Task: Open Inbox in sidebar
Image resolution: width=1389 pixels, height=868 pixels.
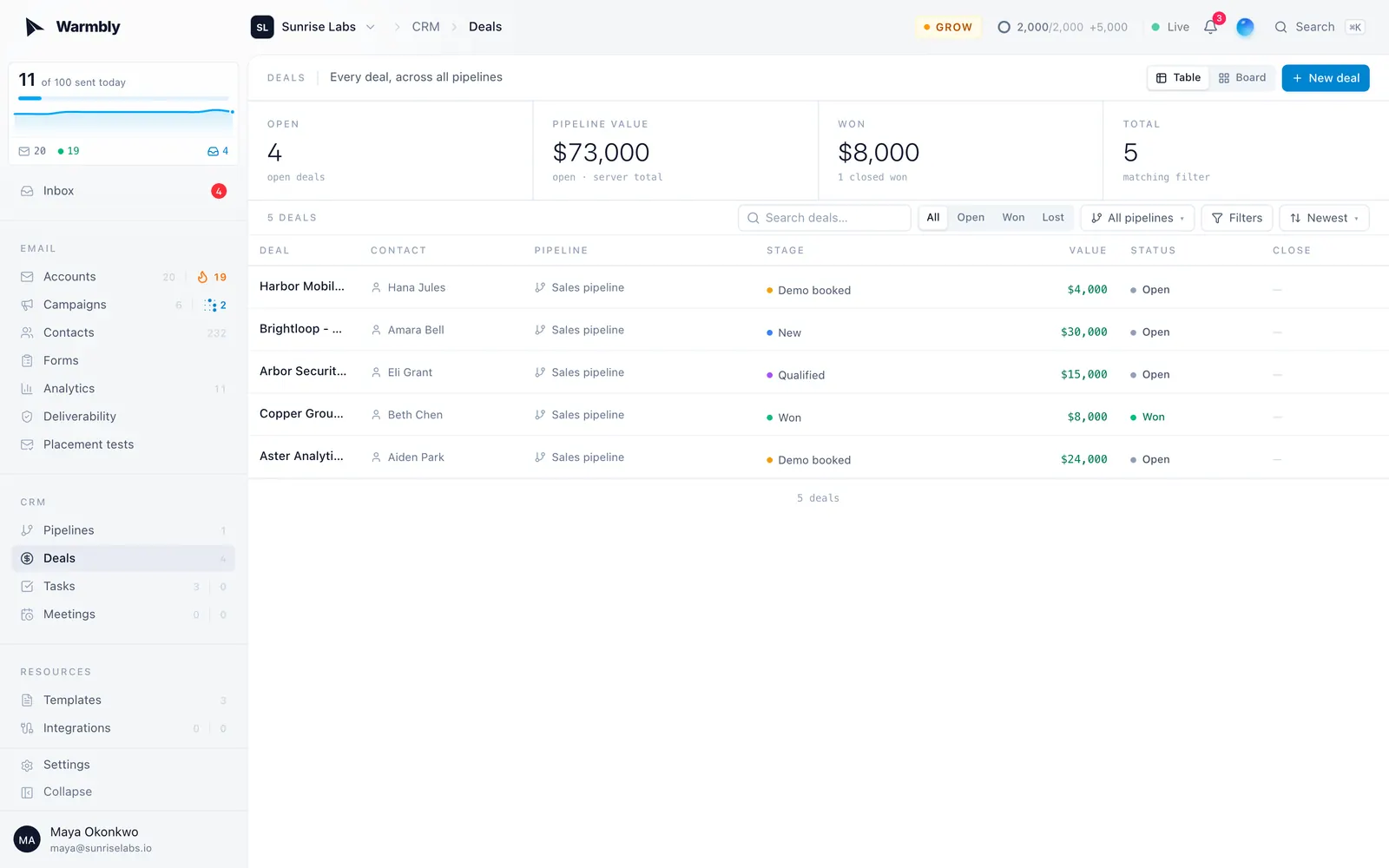Action: [x=123, y=191]
